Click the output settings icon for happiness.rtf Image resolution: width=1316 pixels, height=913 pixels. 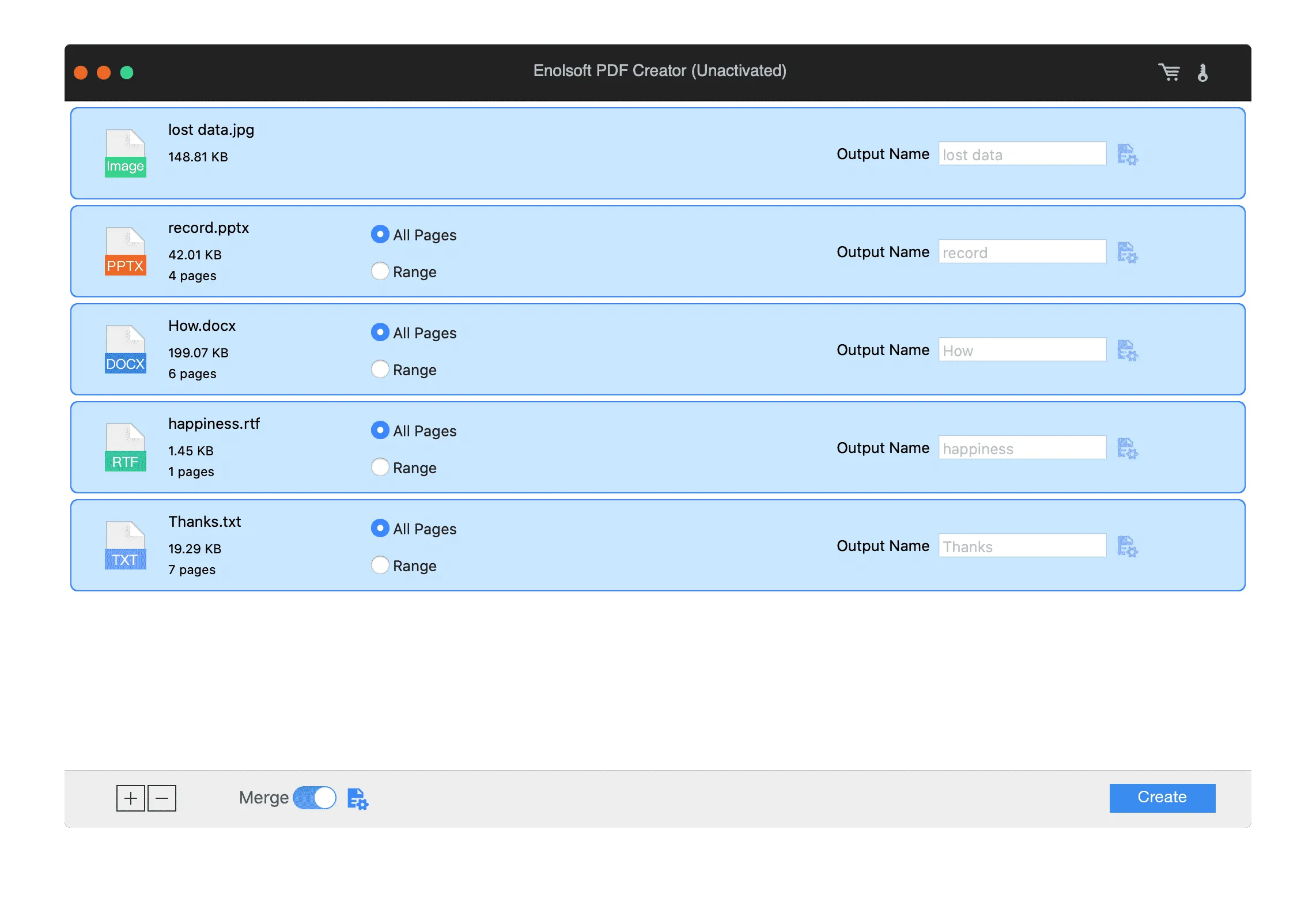pos(1128,448)
